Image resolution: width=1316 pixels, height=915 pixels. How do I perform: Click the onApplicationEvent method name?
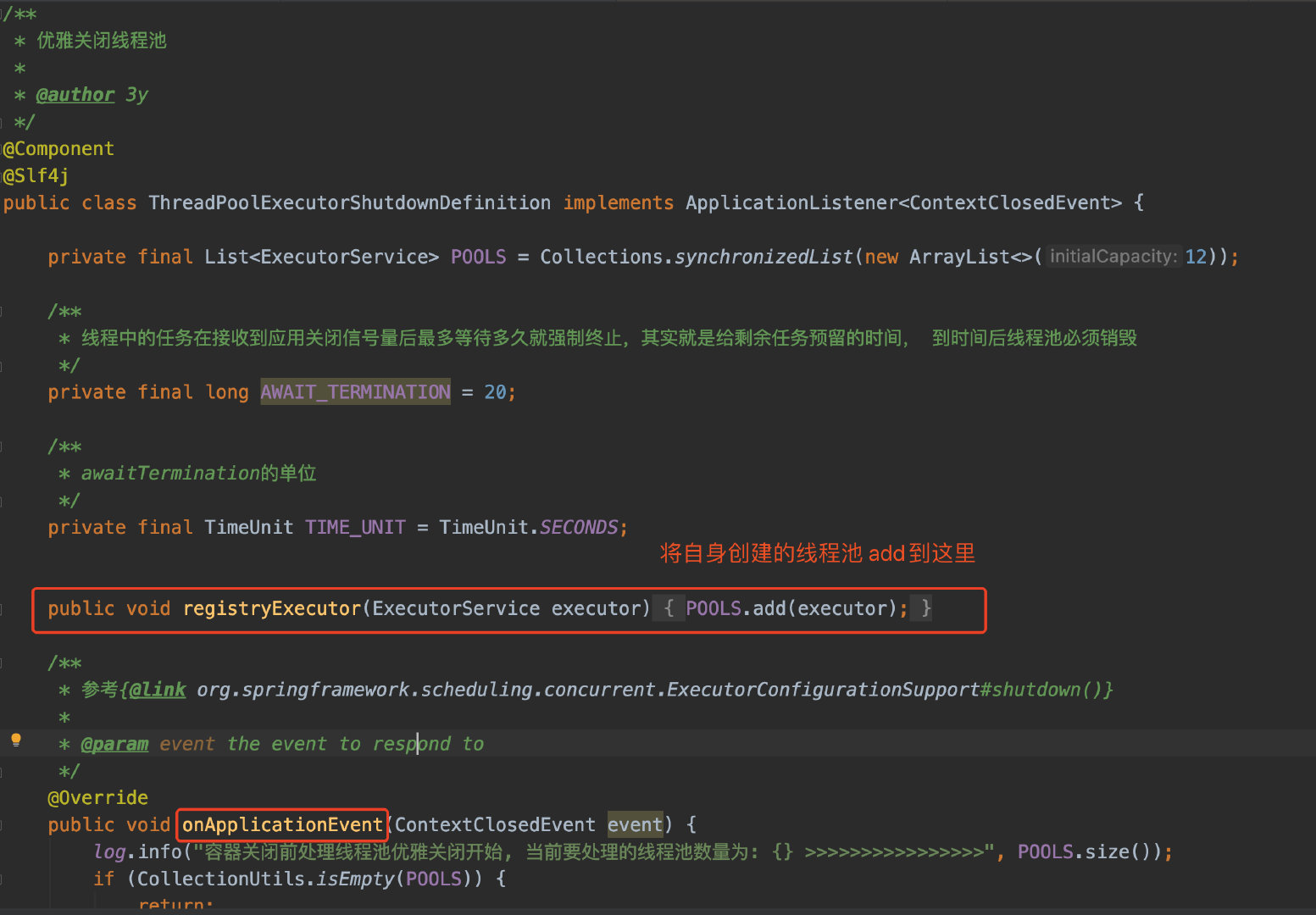point(282,824)
